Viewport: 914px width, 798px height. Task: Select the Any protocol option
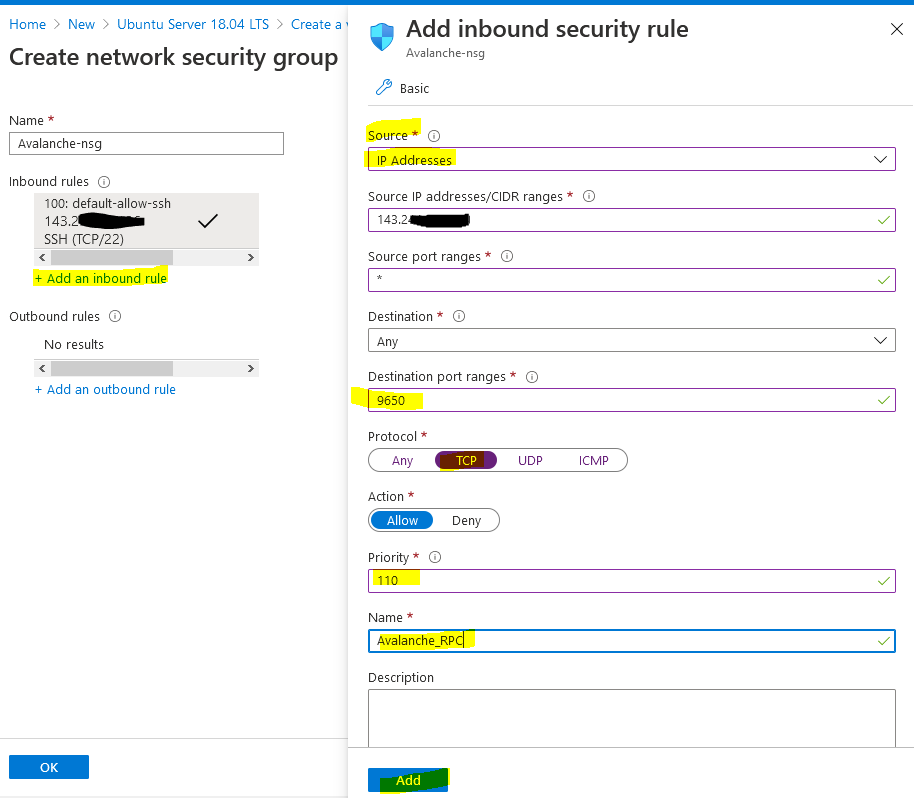pyautogui.click(x=402, y=461)
